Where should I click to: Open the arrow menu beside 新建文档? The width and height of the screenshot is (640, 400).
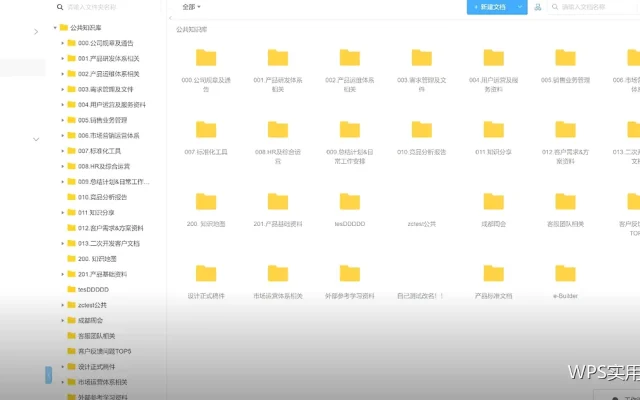point(520,7)
